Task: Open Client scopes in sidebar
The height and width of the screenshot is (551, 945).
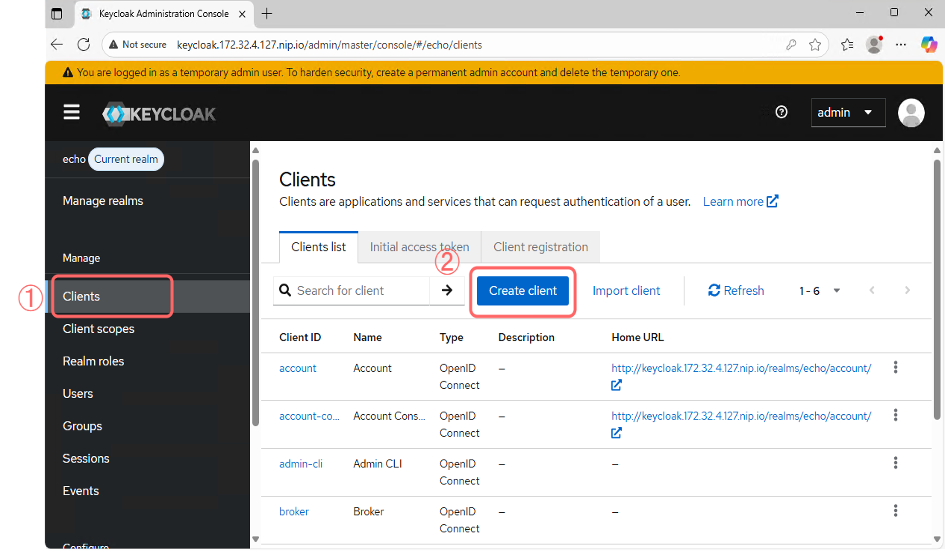Action: [98, 329]
